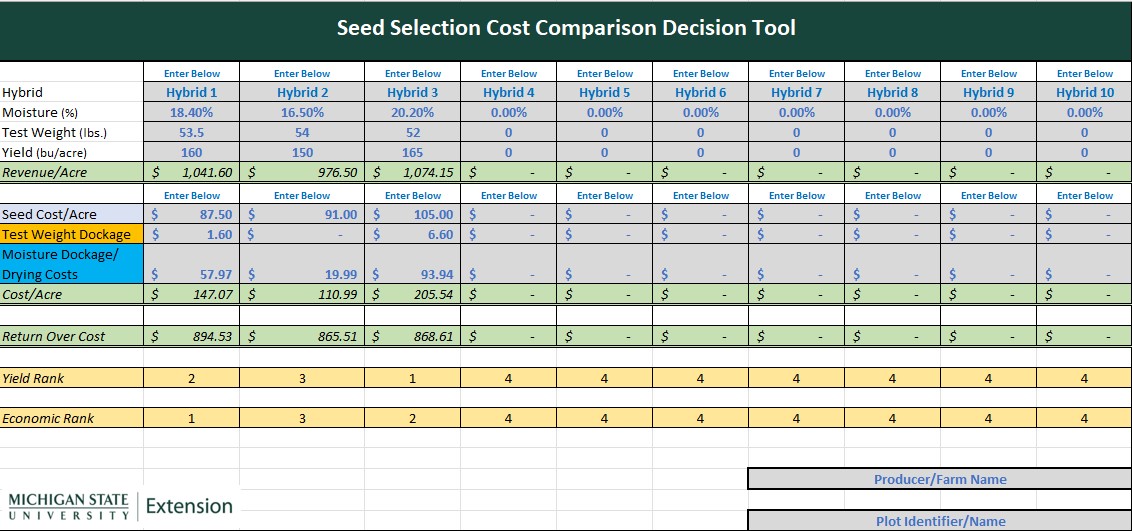The width and height of the screenshot is (1132, 531).
Task: Select Hybrid 2 test weight cell
Action: [302, 133]
